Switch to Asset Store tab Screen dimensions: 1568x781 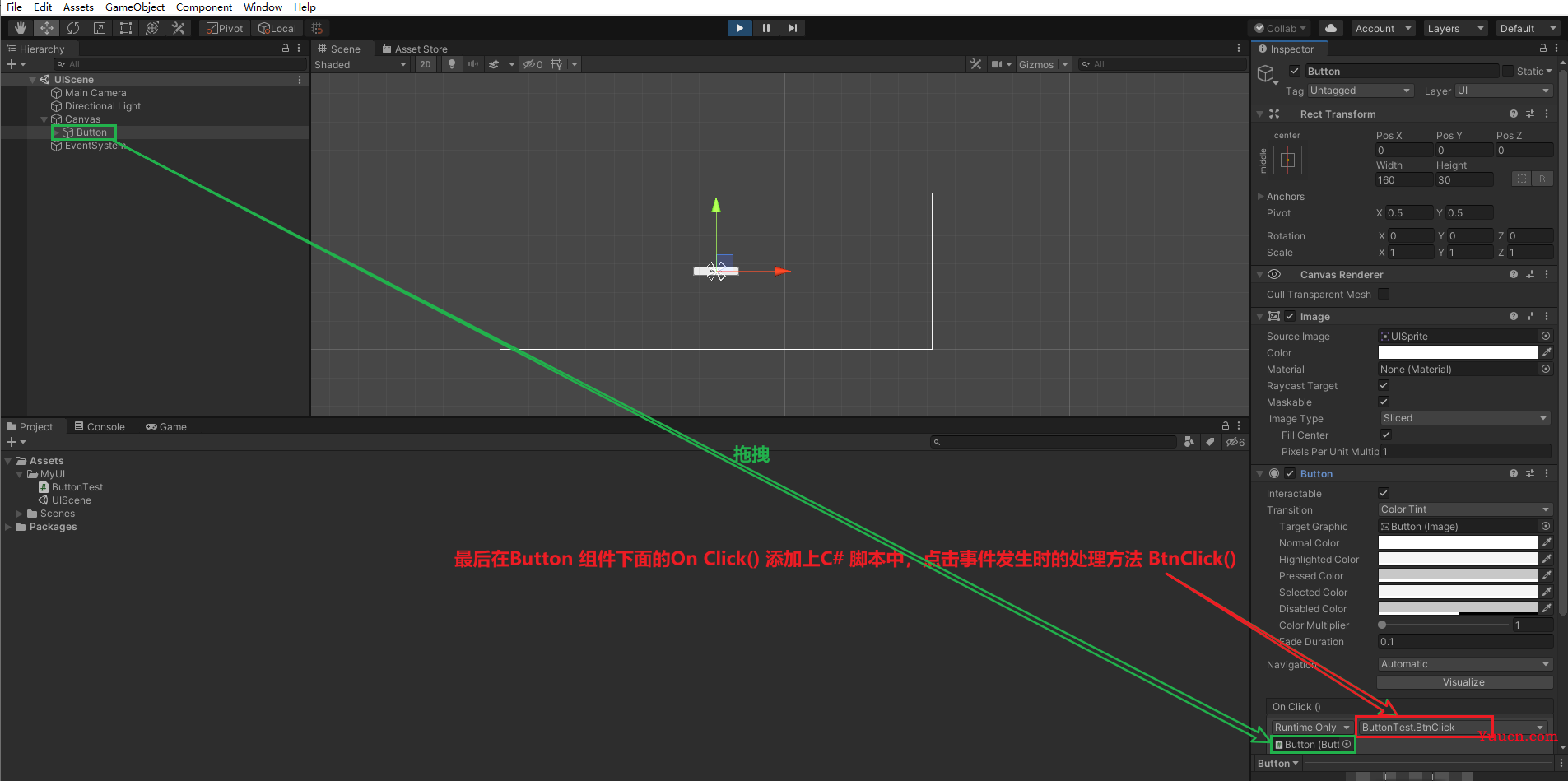coord(415,49)
